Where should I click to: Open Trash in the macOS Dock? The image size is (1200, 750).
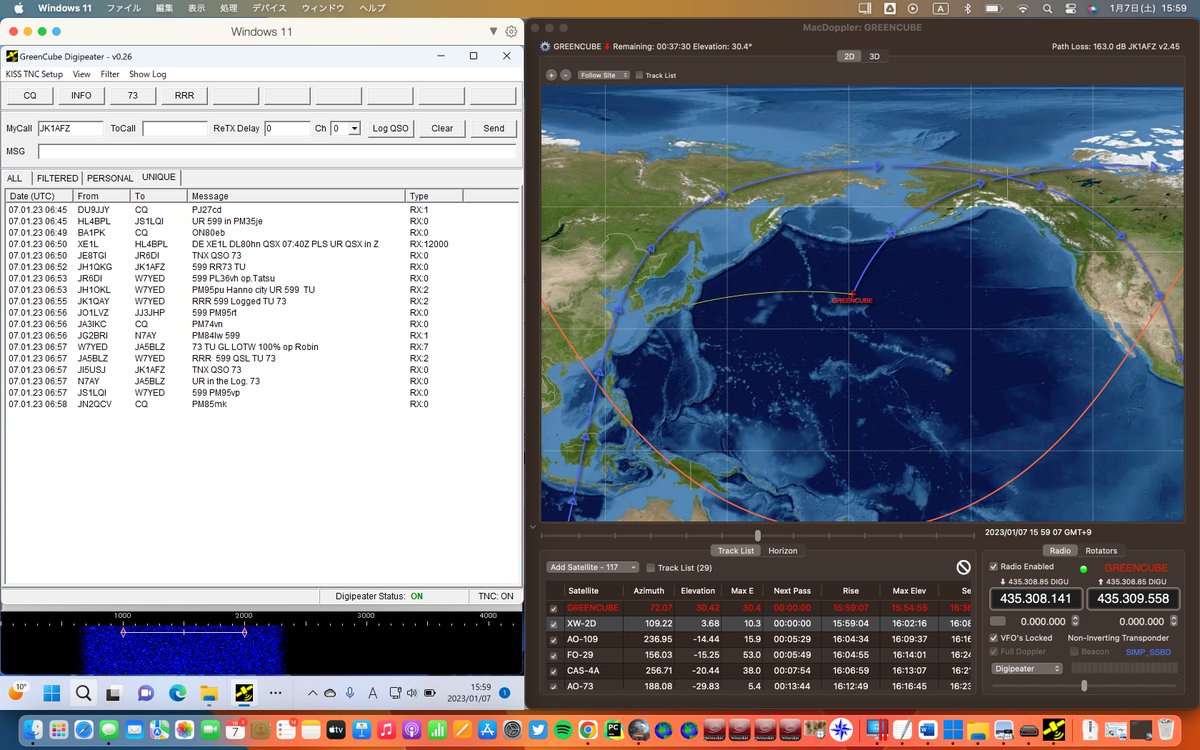click(1166, 729)
